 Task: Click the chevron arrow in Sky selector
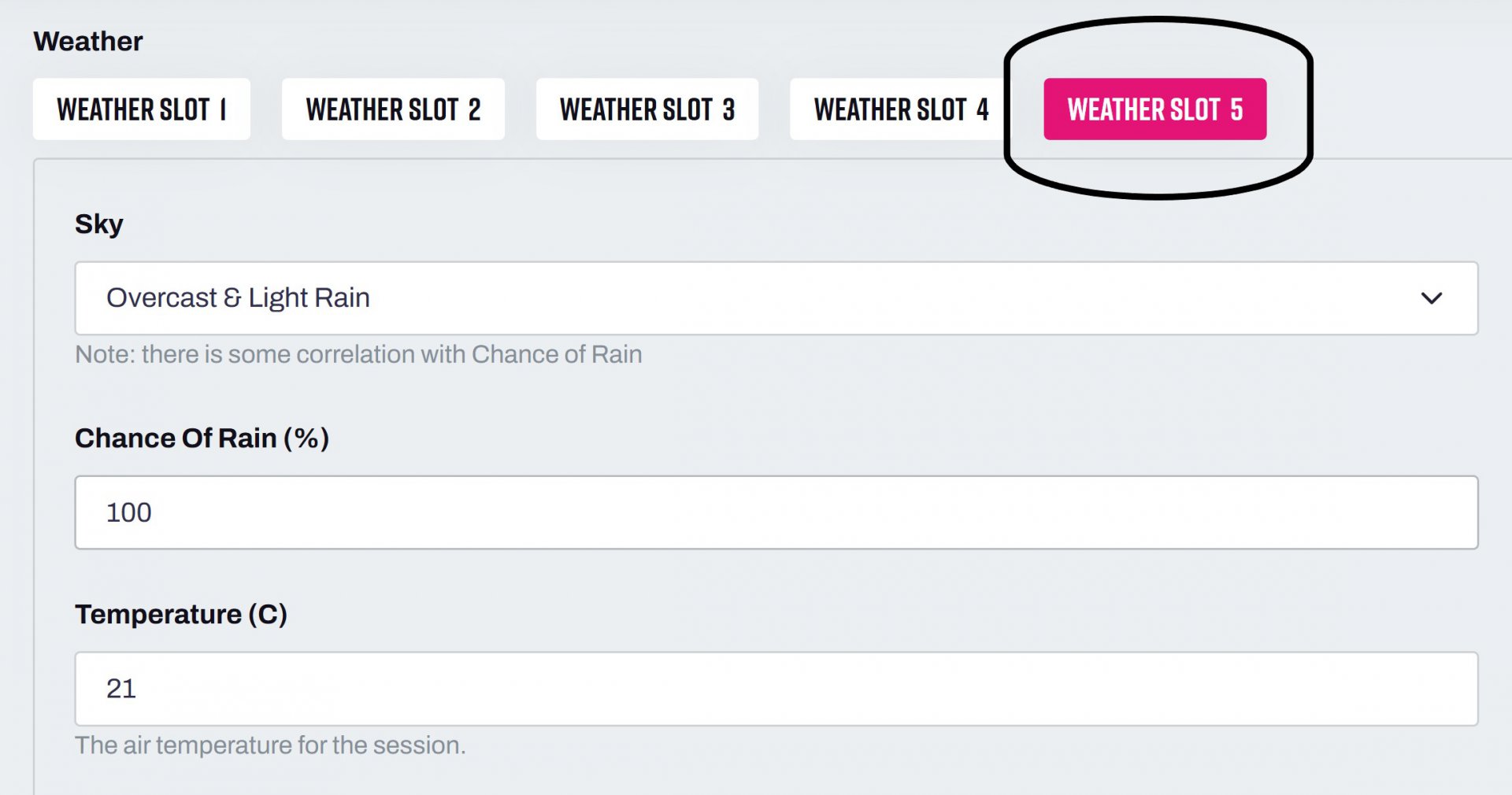1431,298
